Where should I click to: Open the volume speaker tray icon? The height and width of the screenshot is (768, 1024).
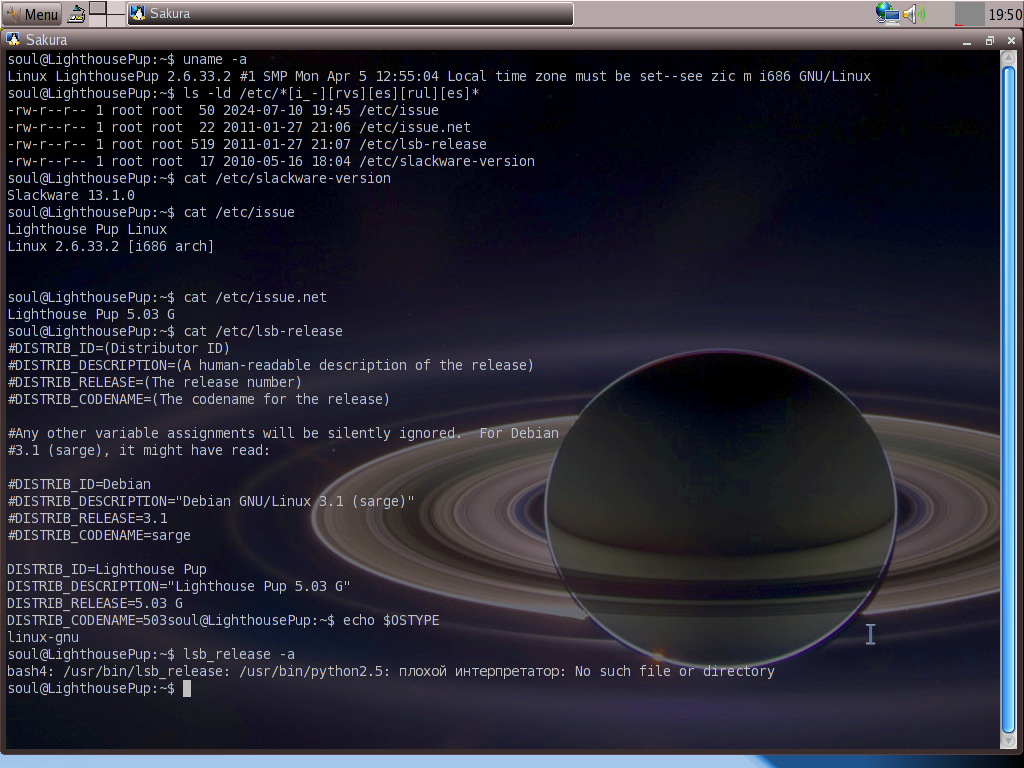click(914, 14)
